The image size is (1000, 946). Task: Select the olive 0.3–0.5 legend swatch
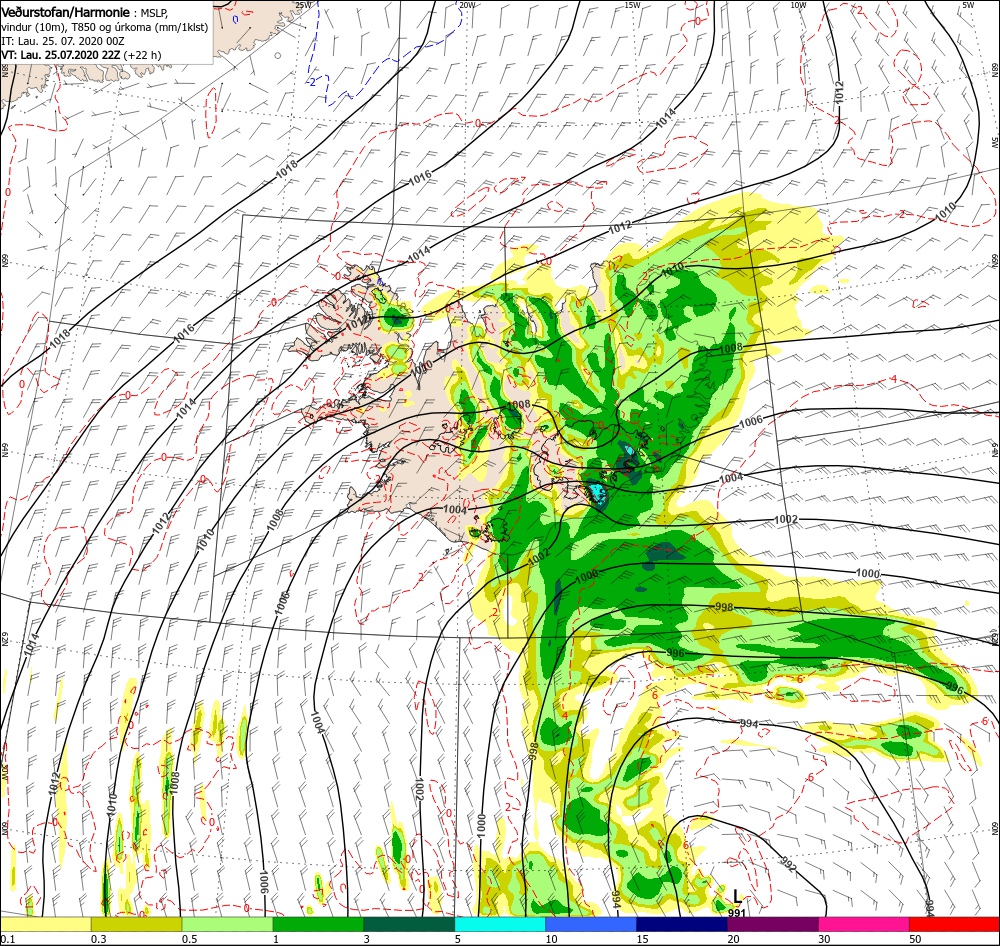136,924
